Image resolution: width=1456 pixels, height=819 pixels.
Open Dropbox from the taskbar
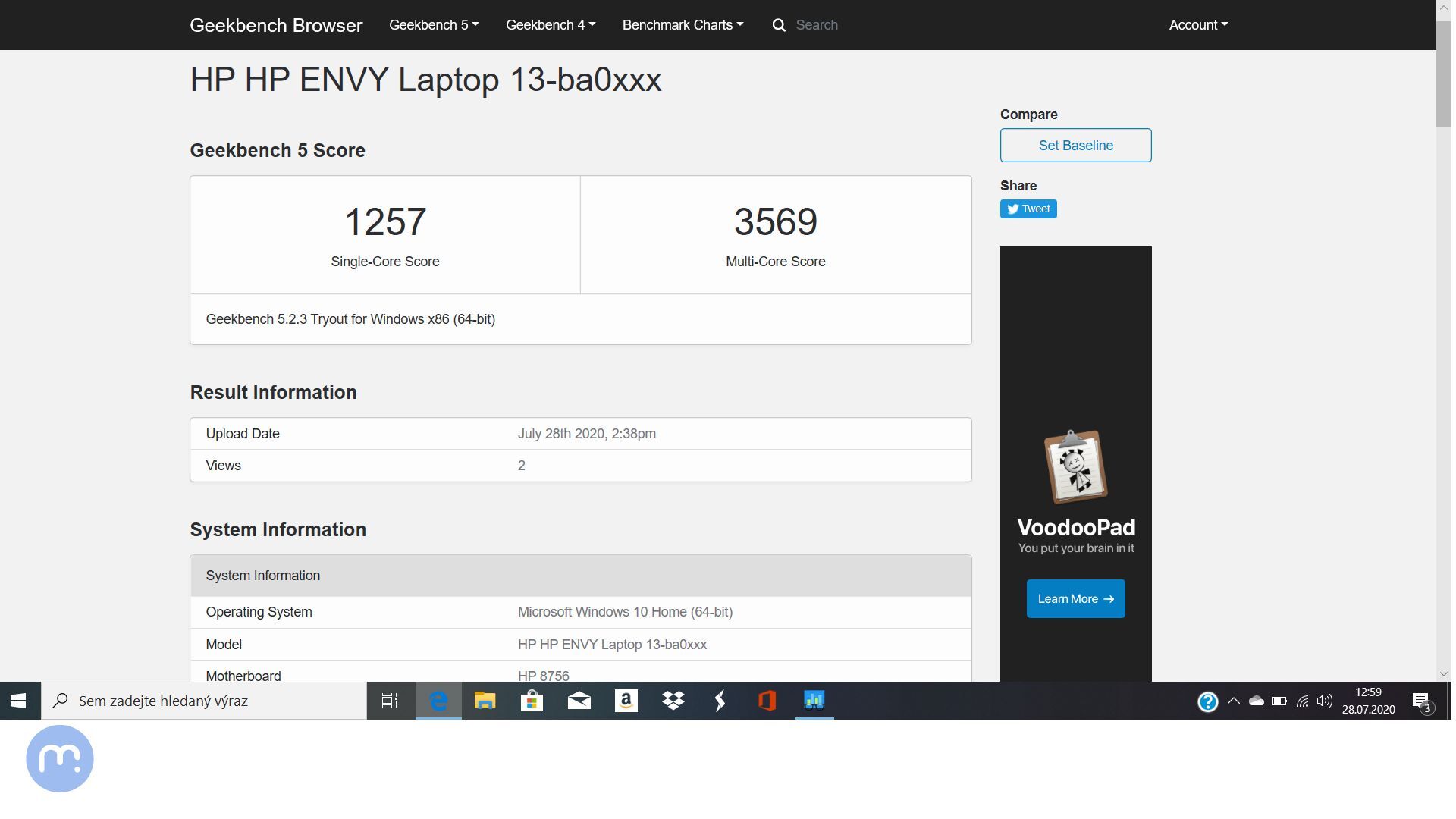pos(673,701)
